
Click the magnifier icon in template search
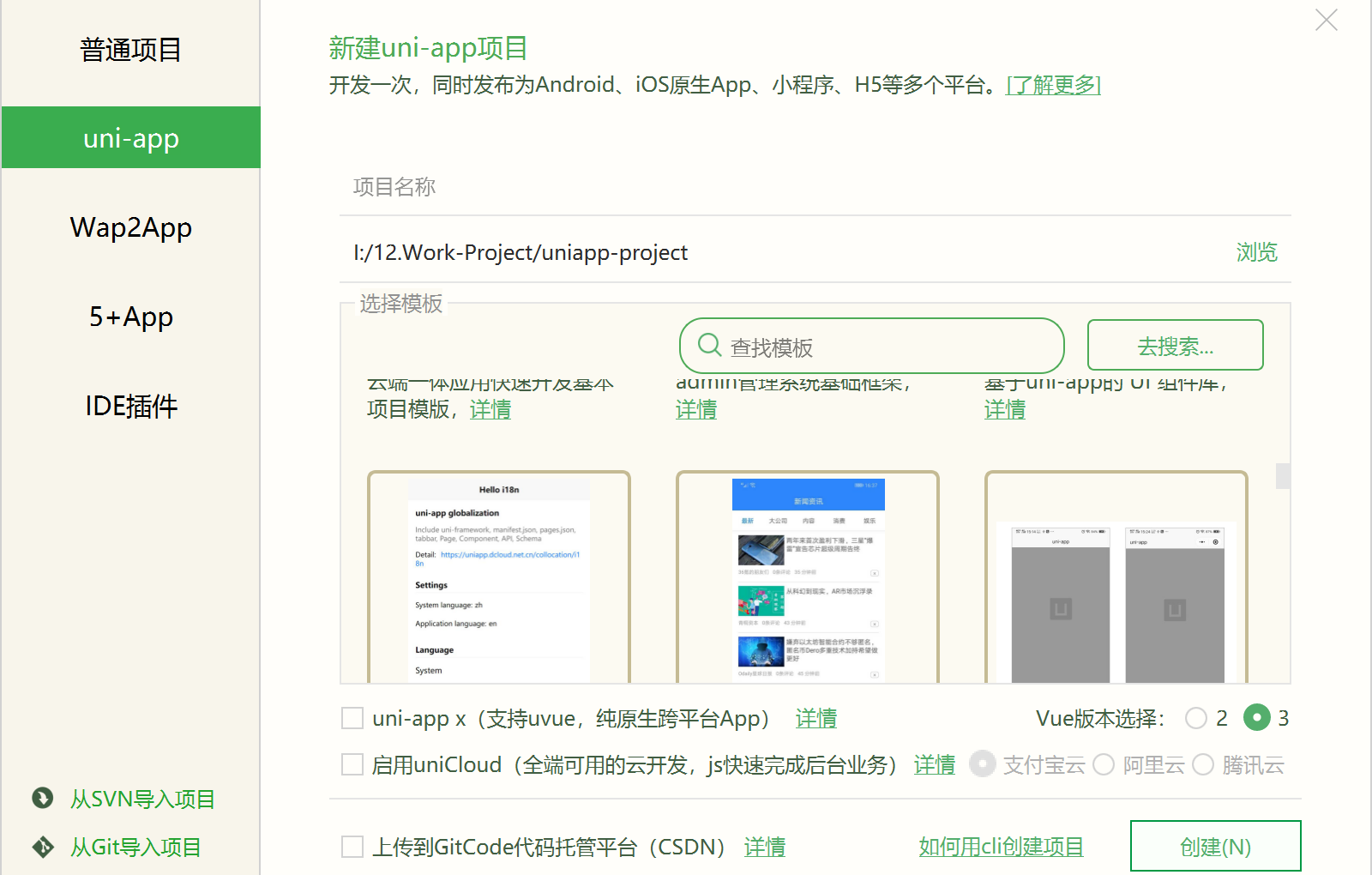point(709,345)
